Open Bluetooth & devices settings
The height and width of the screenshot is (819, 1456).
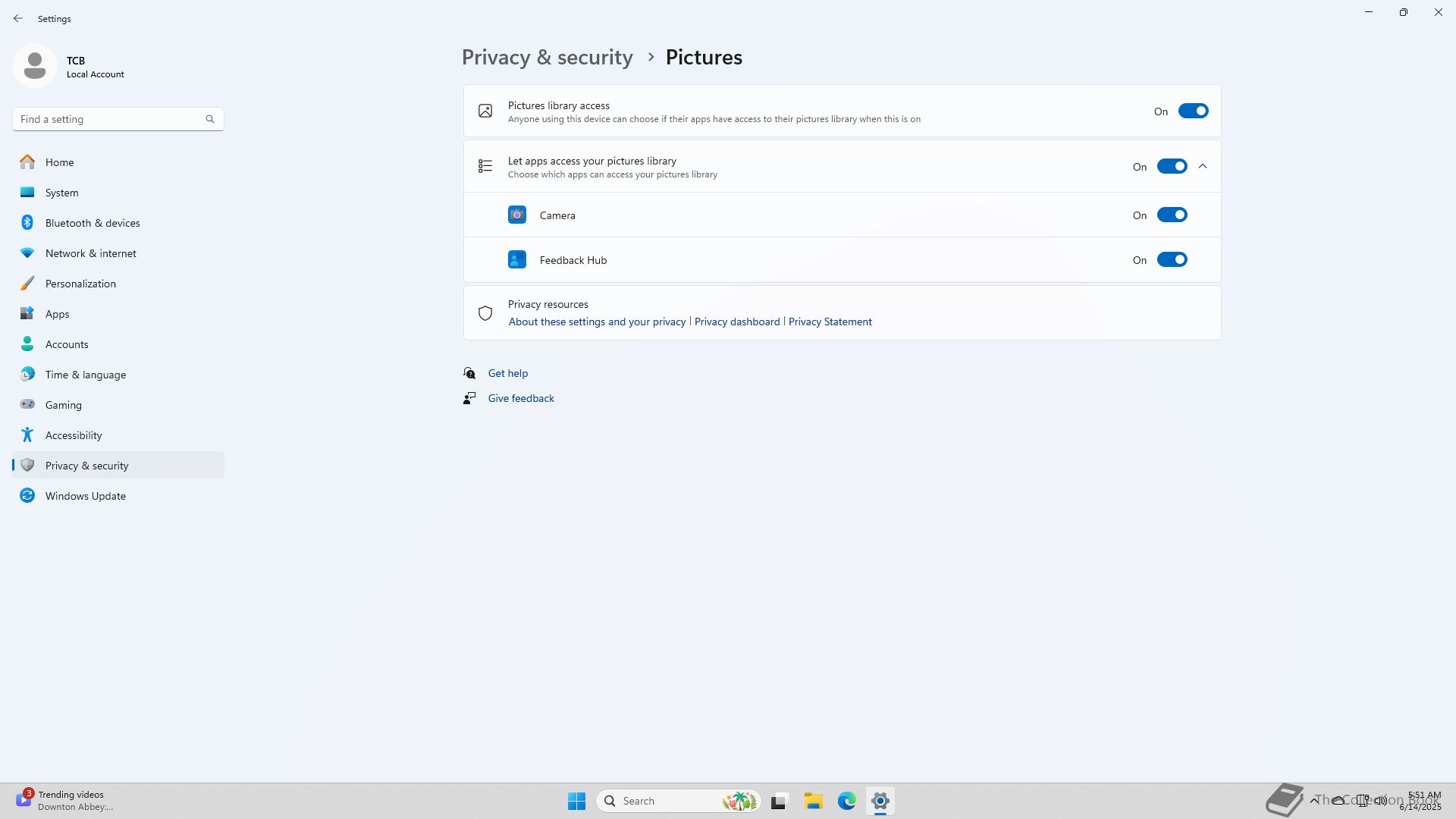click(93, 223)
